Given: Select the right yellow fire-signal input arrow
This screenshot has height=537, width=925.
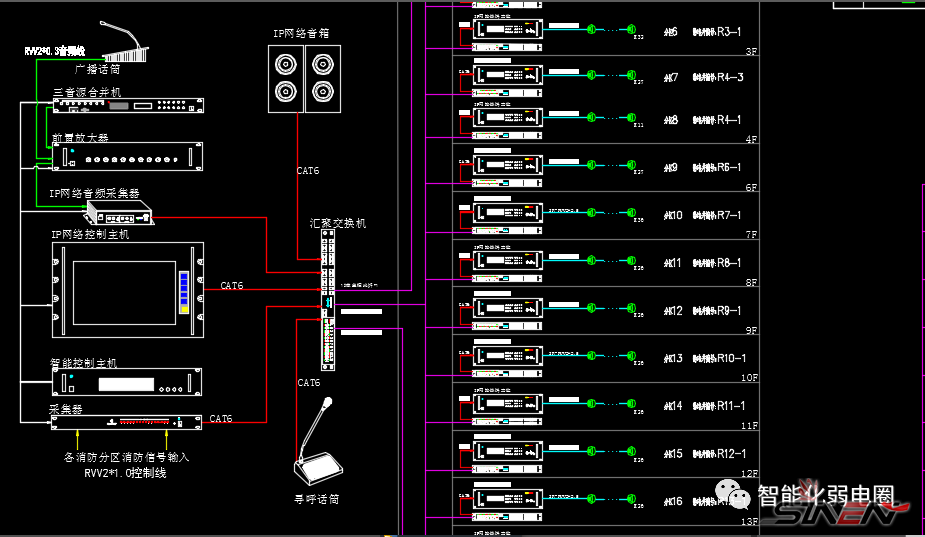Looking at the screenshot, I should pyautogui.click(x=166, y=440).
